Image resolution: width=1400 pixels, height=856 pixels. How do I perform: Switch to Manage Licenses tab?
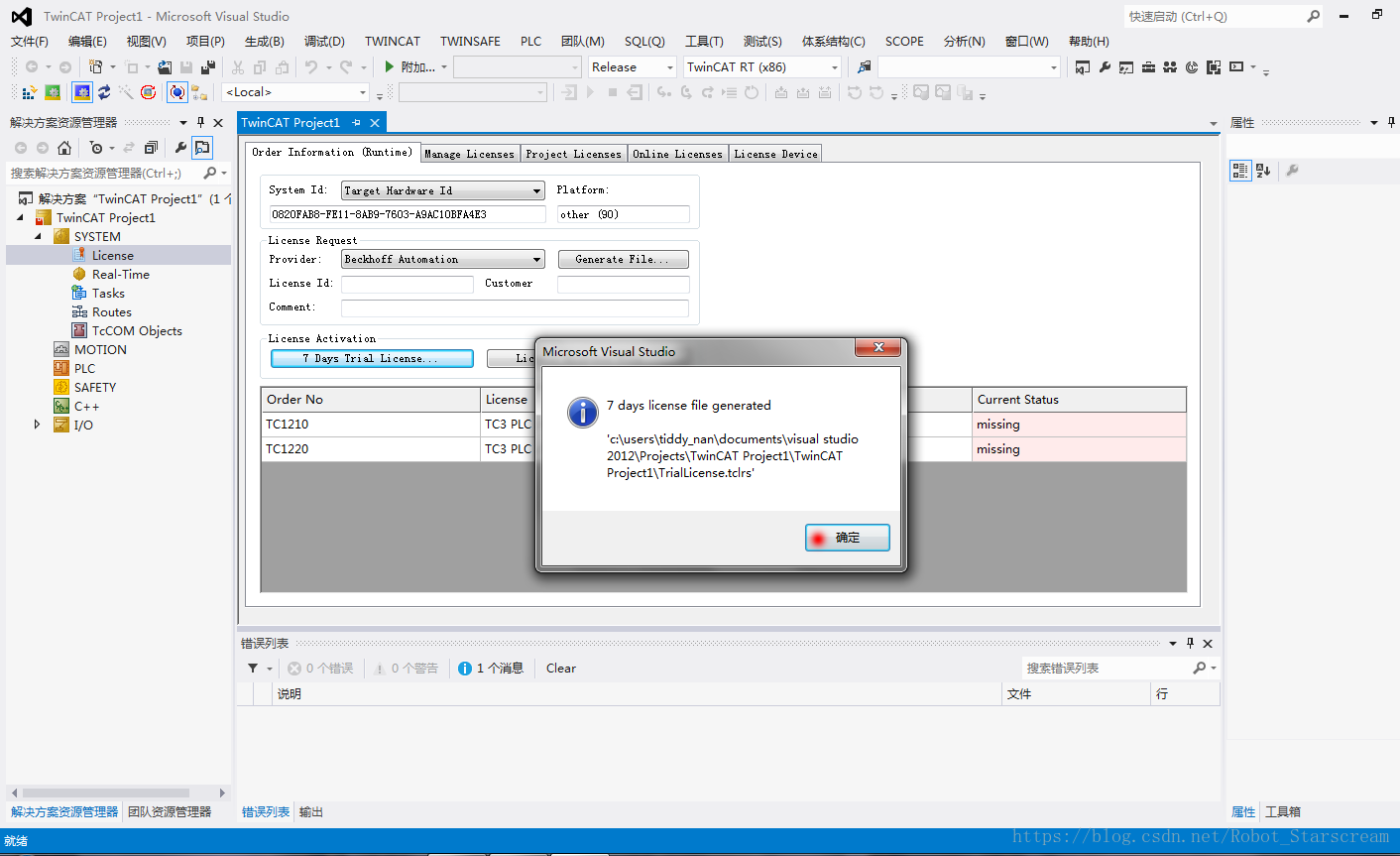point(470,154)
